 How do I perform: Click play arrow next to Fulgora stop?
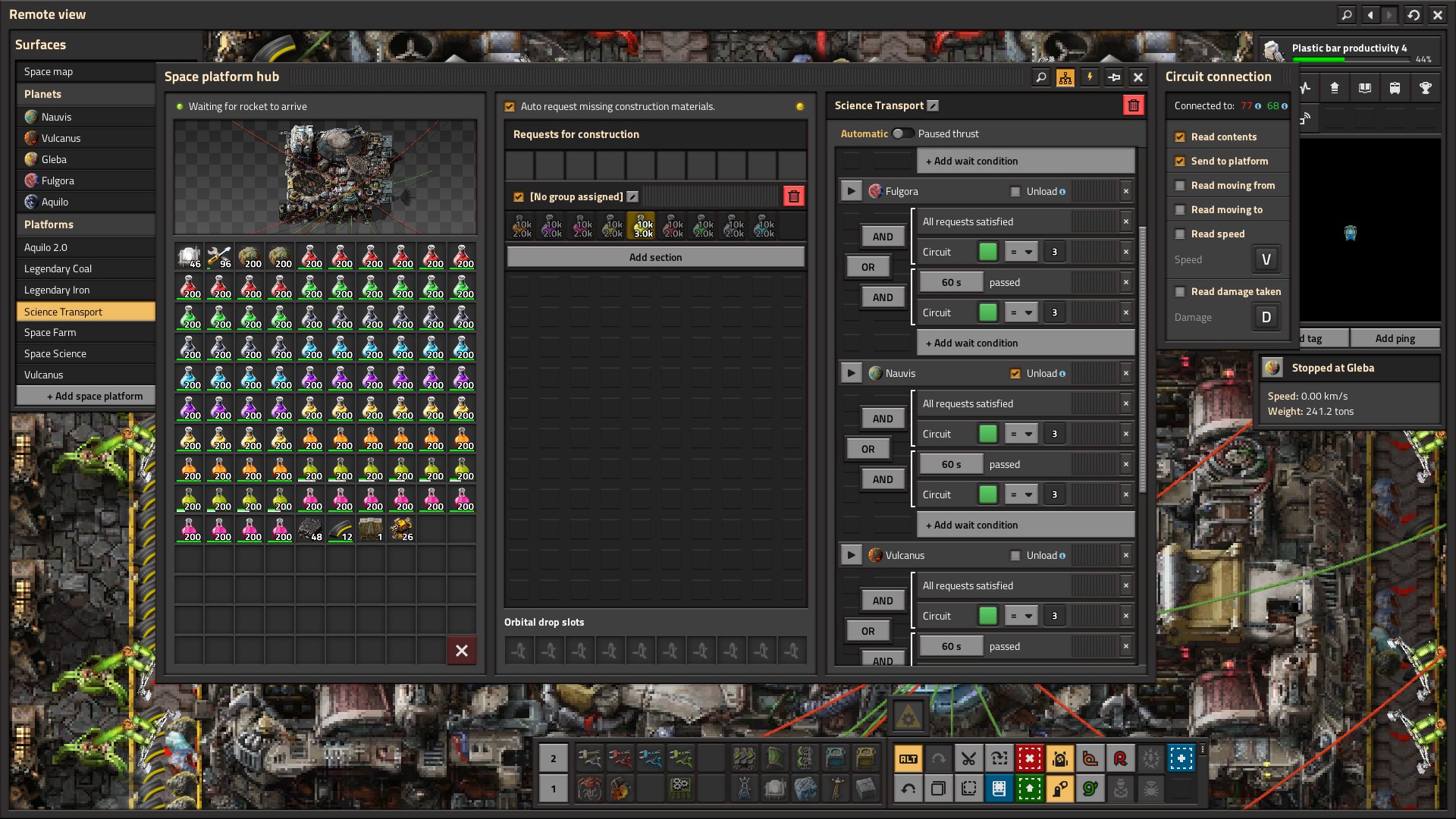point(851,191)
